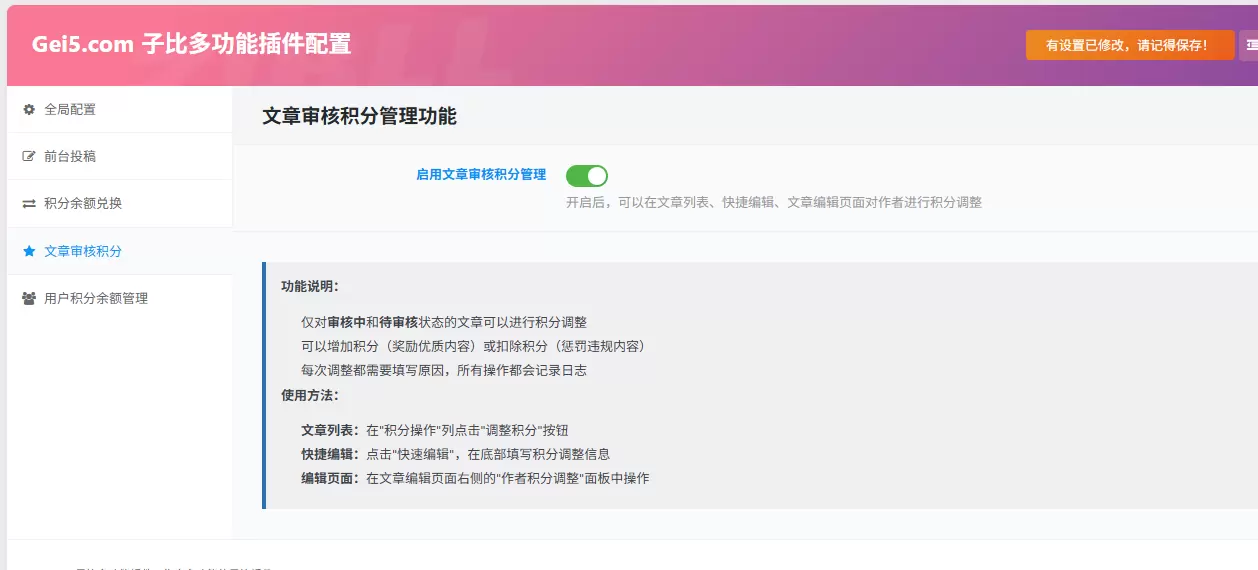Click the 功能说明 heading
The image size is (1258, 570).
coord(310,286)
